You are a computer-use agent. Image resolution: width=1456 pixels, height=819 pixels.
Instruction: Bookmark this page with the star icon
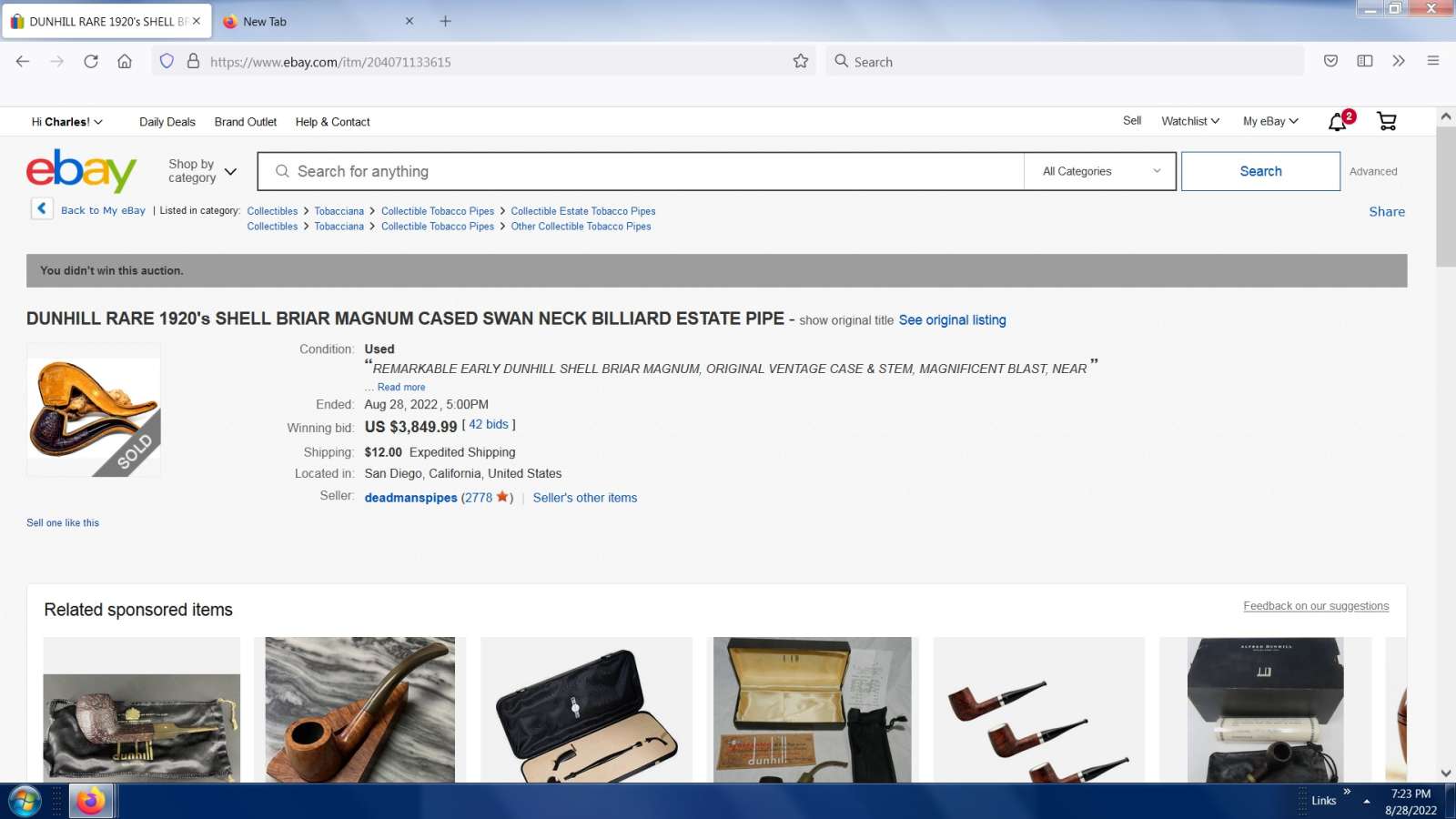click(801, 61)
